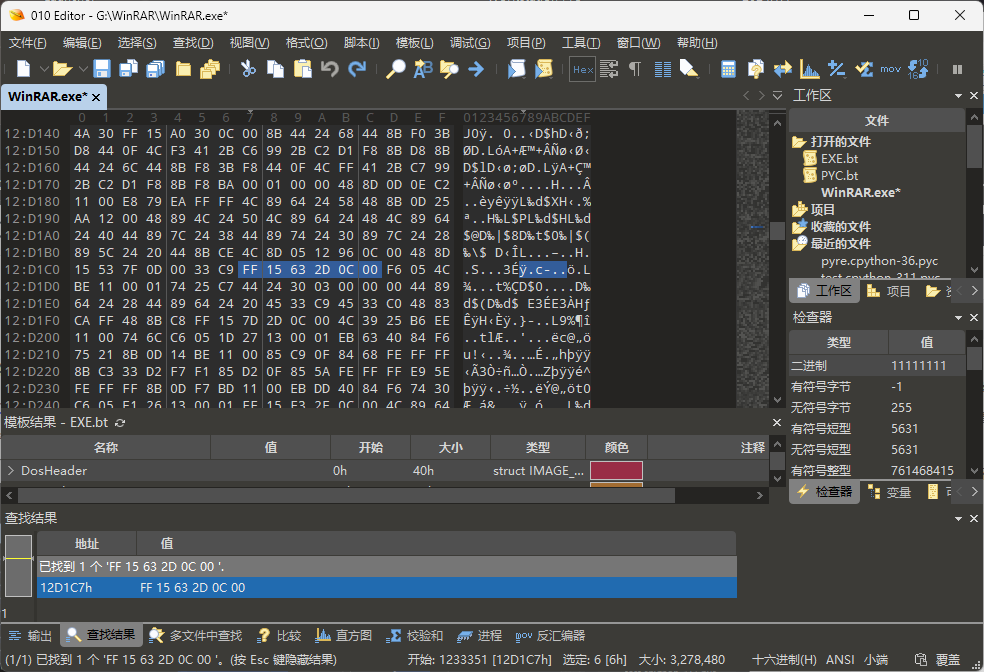The image size is (984, 672).
Task: Click the close all files icon
Action: [x=210, y=68]
